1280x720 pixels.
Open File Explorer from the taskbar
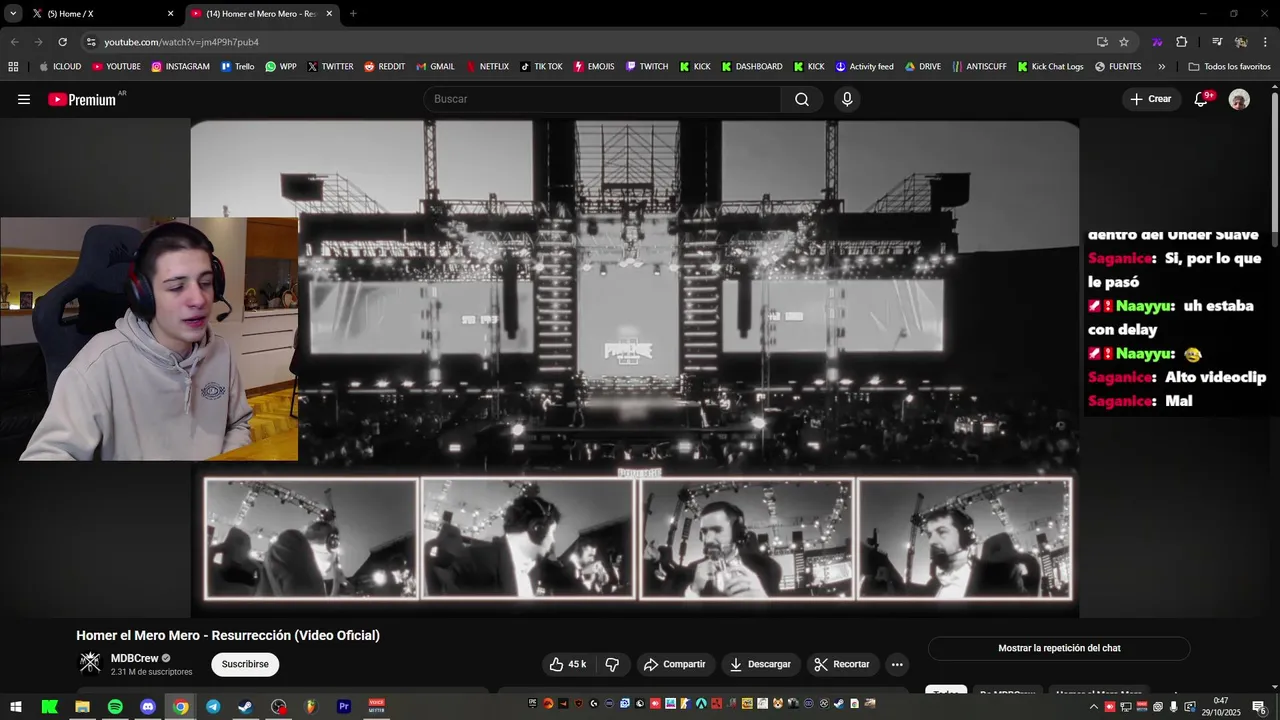[82, 706]
